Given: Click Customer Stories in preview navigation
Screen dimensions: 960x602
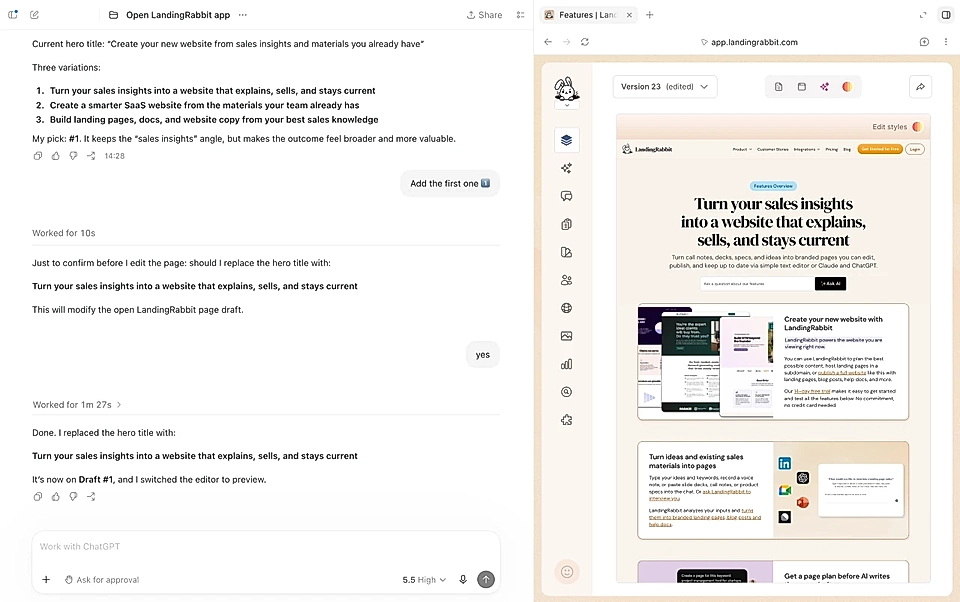Looking at the screenshot, I should click(773, 149).
